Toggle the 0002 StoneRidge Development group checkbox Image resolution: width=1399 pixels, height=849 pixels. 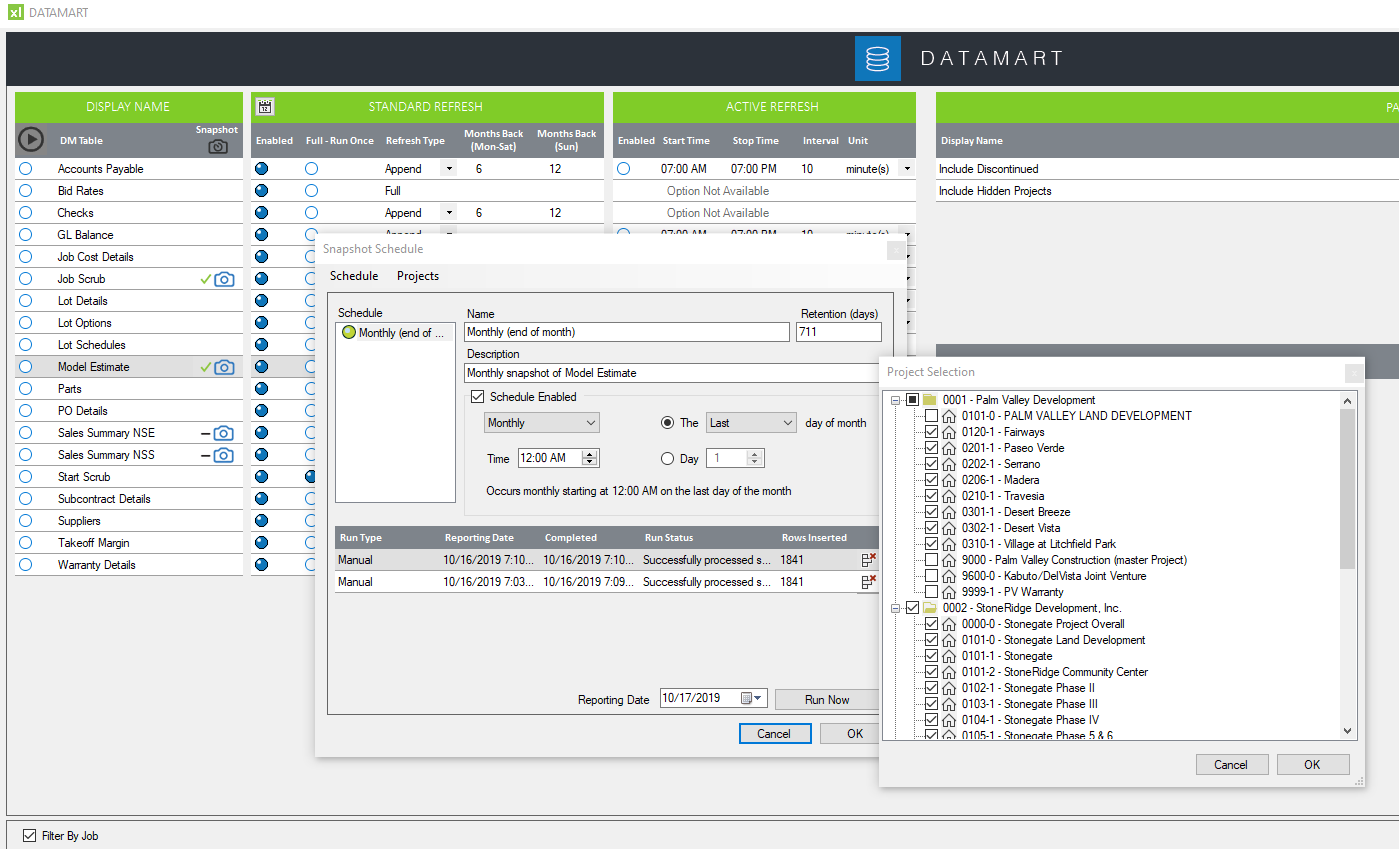coord(912,608)
